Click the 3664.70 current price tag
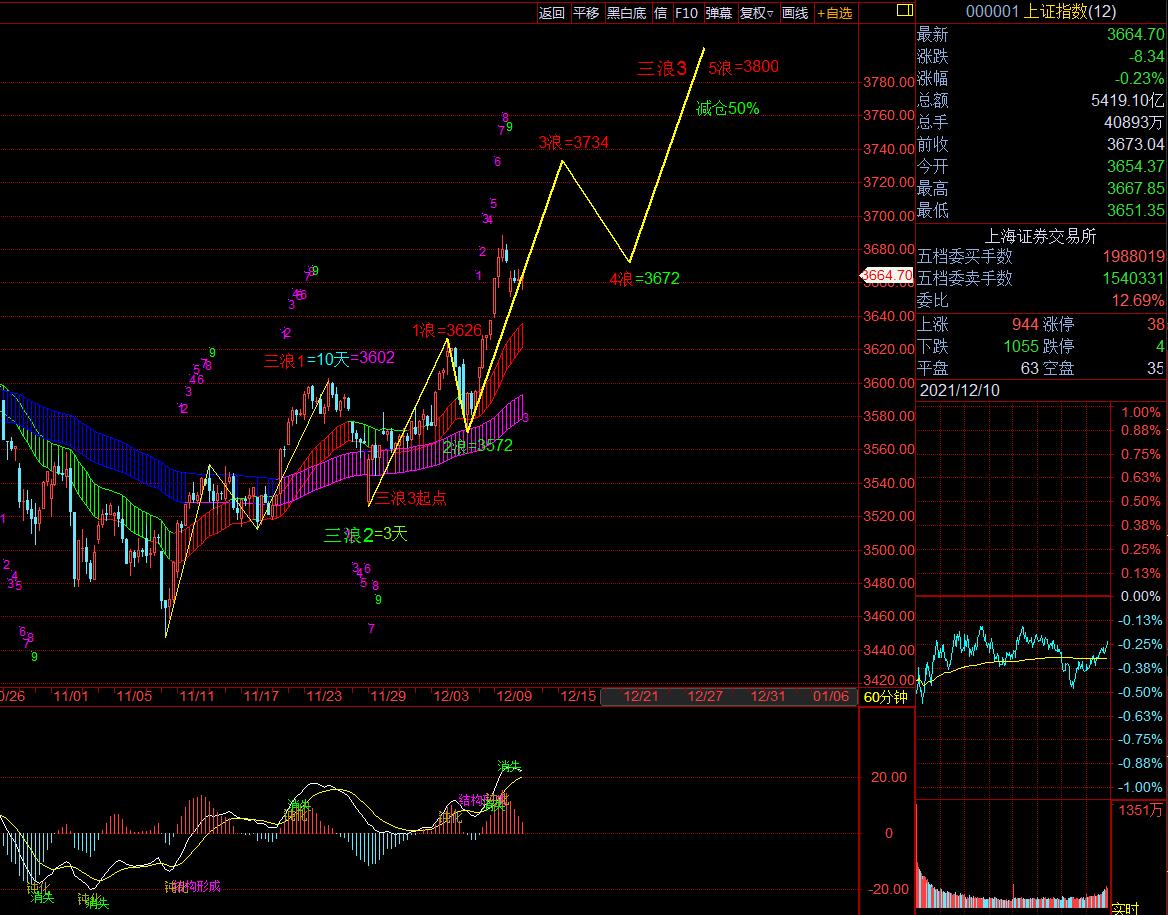The height and width of the screenshot is (915, 1168). [886, 275]
